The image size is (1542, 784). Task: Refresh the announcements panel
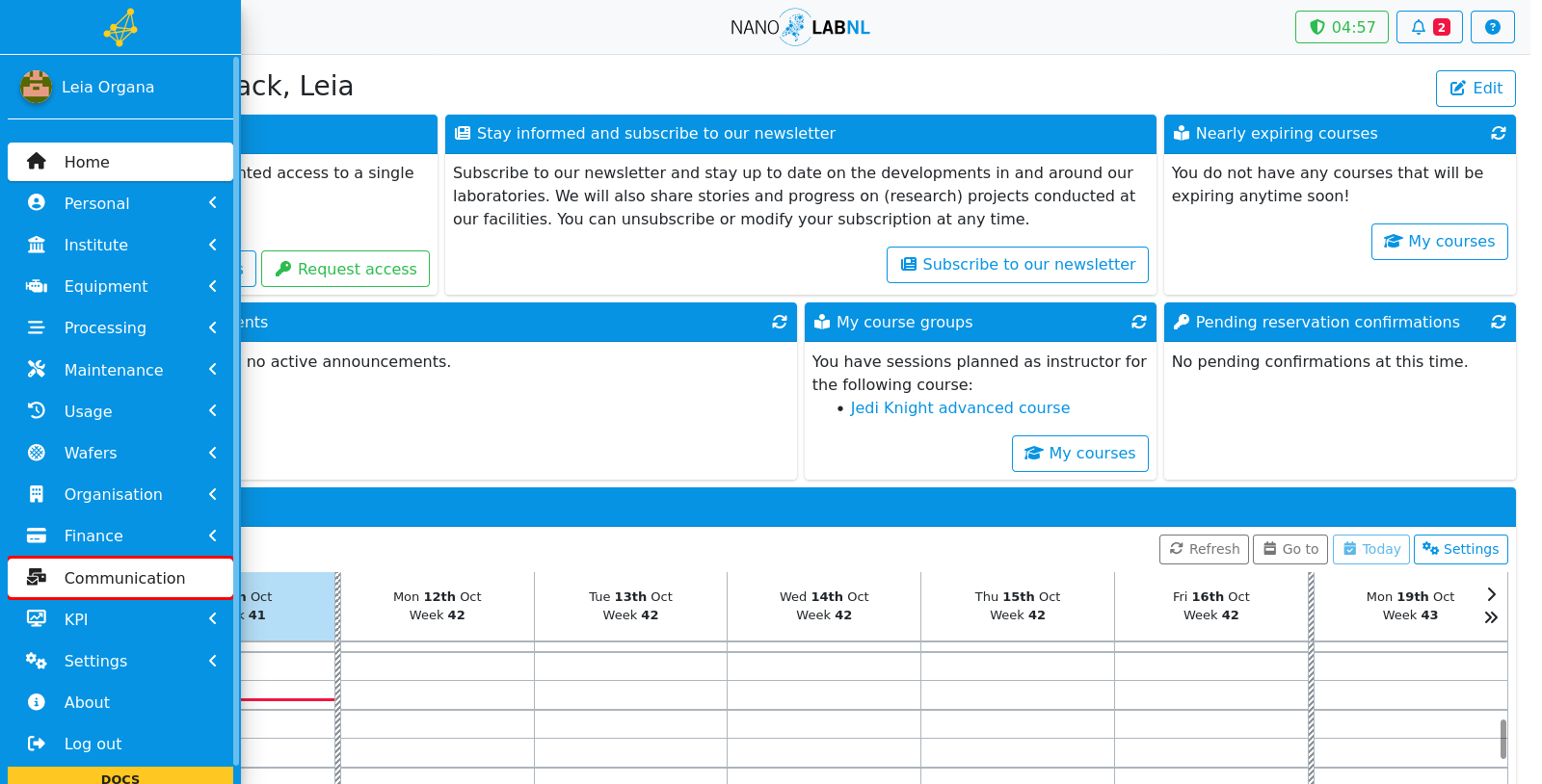tap(779, 322)
